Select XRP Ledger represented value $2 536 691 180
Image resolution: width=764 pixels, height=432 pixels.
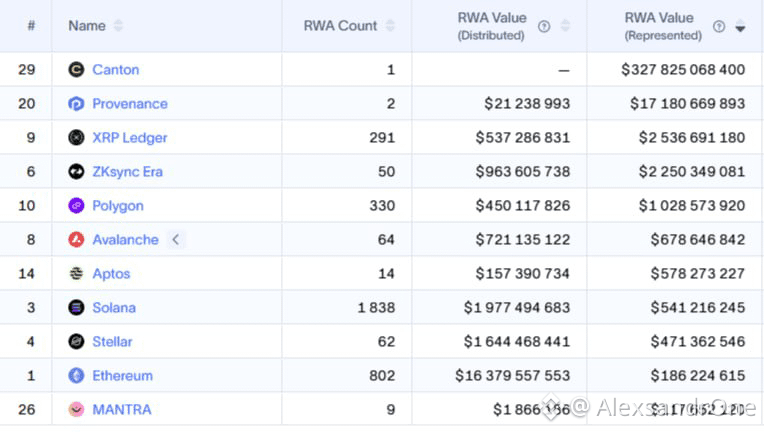coord(692,138)
